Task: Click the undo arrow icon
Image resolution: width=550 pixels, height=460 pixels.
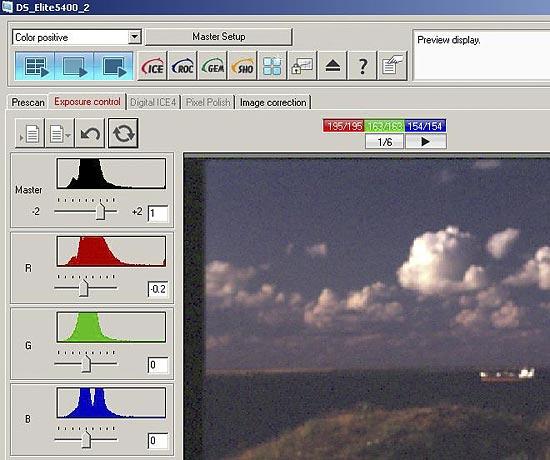Action: [90, 133]
